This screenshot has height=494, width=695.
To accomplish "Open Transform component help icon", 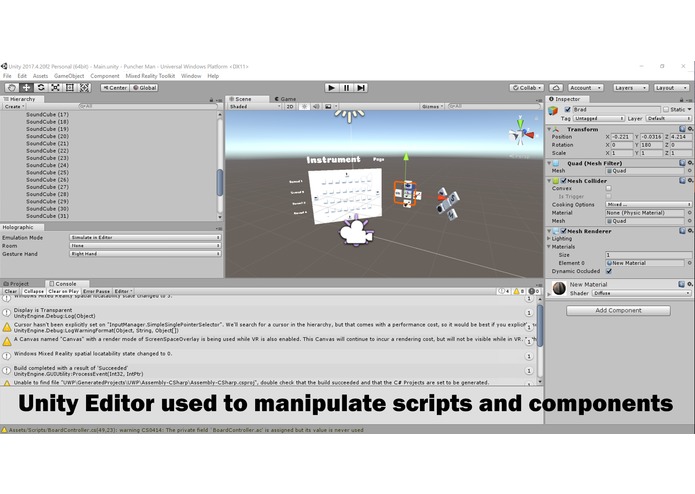I will point(682,129).
